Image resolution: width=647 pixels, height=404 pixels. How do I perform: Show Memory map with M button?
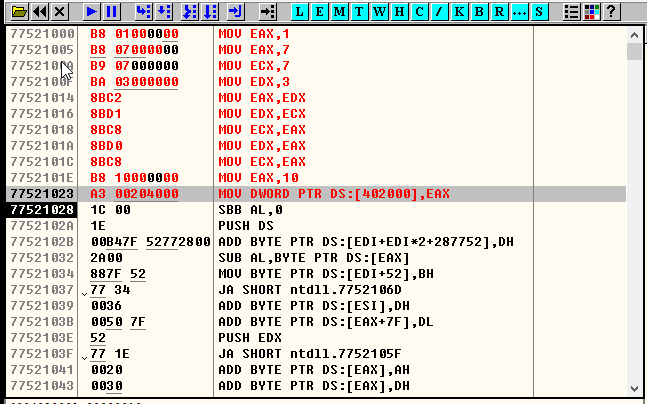point(339,12)
